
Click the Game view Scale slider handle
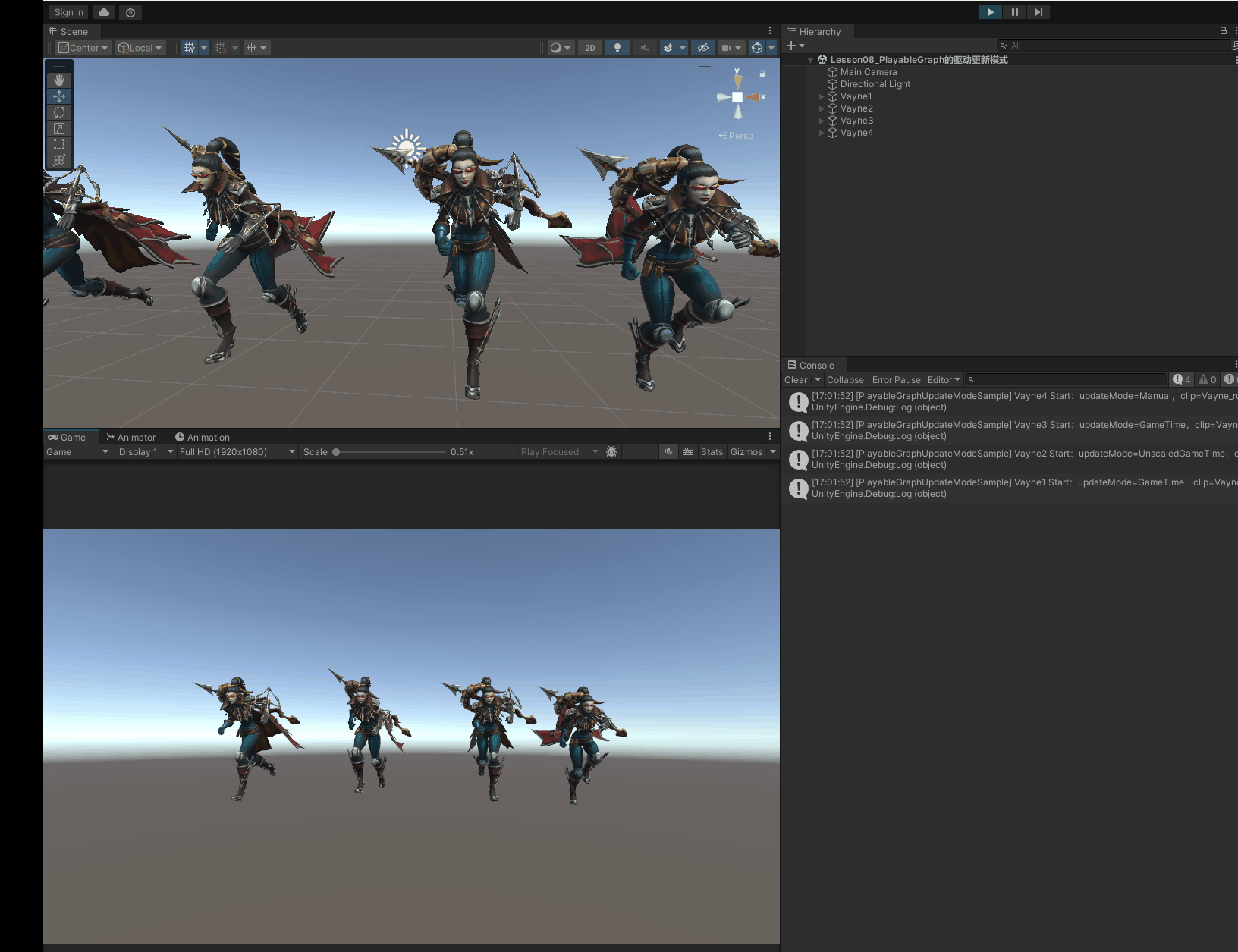336,452
